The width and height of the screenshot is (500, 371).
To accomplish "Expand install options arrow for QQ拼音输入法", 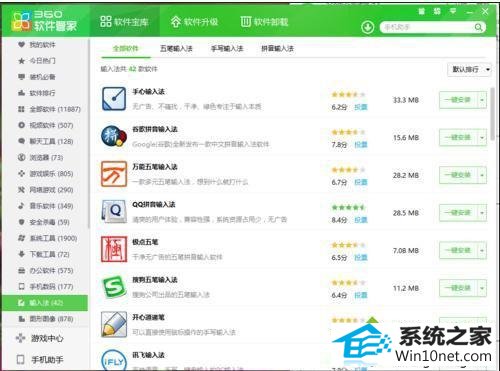I will (x=482, y=213).
